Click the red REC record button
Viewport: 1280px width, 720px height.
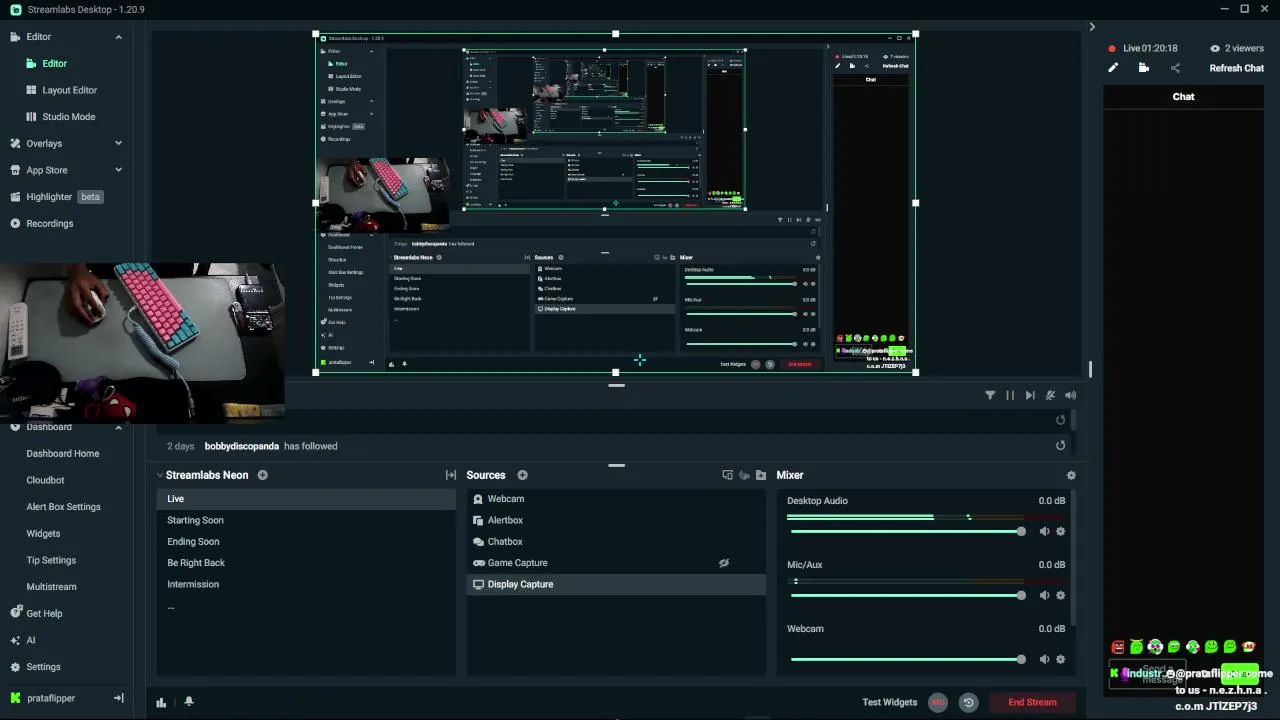coord(938,702)
